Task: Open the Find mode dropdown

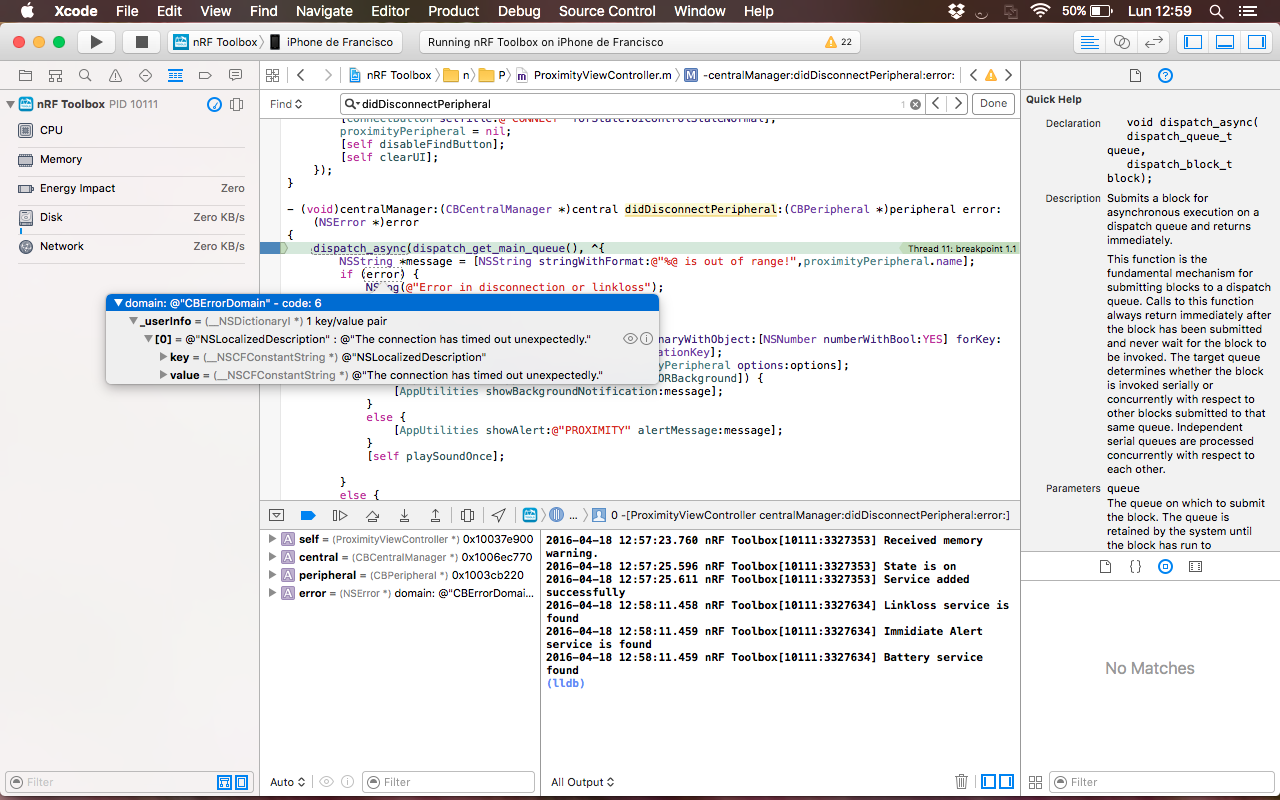Action: [x=286, y=104]
